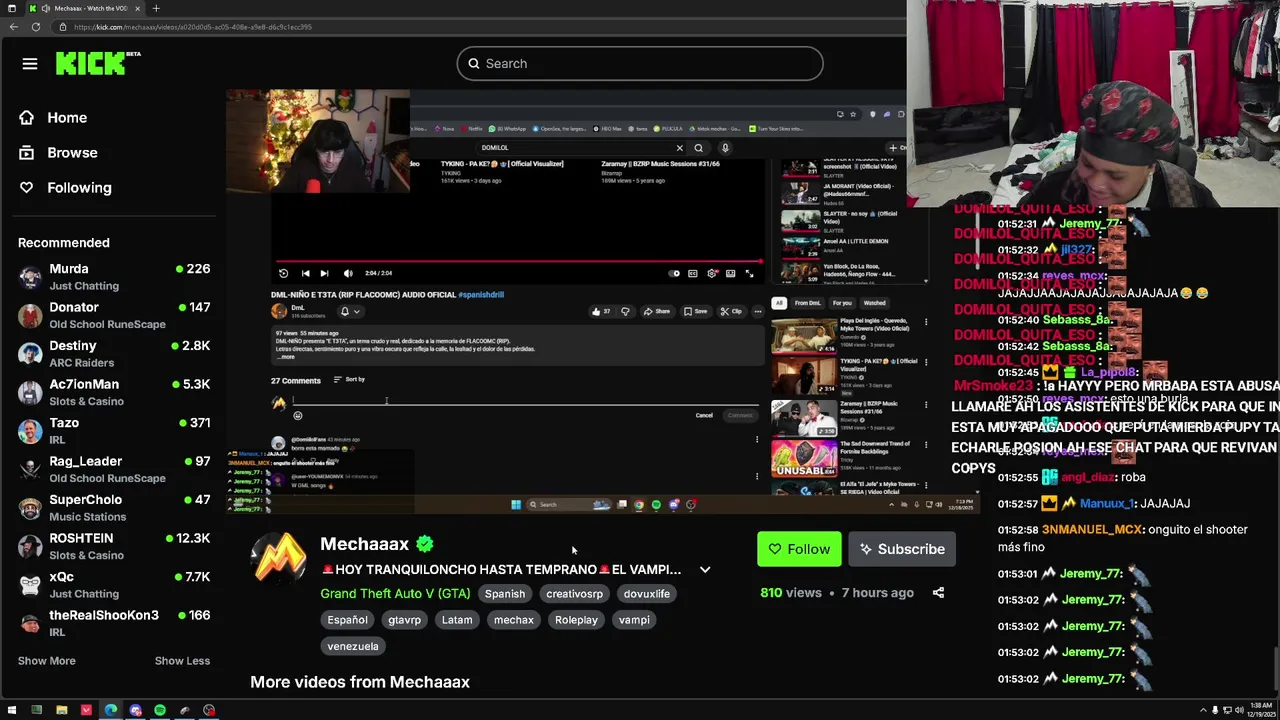Click angl_diaz username in chat replay
Viewport: 1280px width, 720px height.
(x=1089, y=478)
